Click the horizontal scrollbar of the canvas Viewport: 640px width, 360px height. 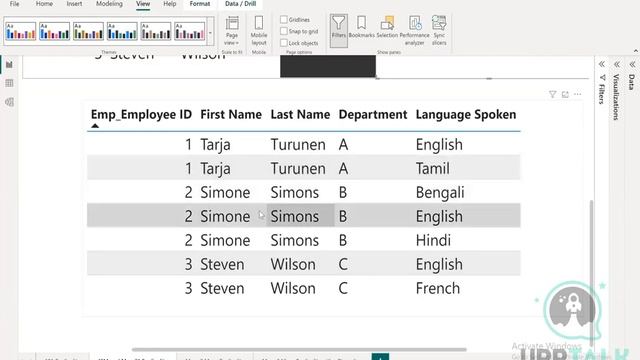[299, 349]
